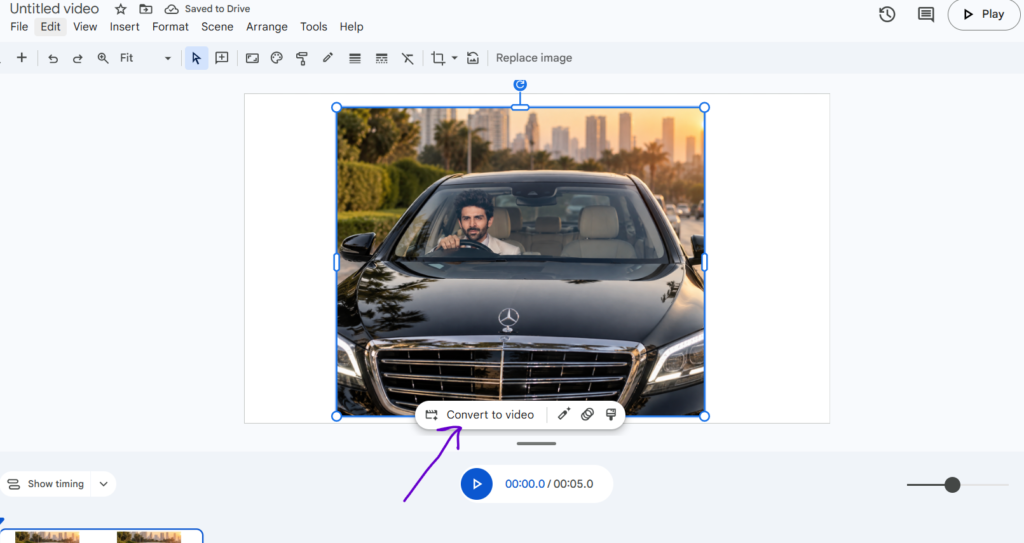Click the 00:00.0 current time text
1024x543 pixels.
coord(524,484)
